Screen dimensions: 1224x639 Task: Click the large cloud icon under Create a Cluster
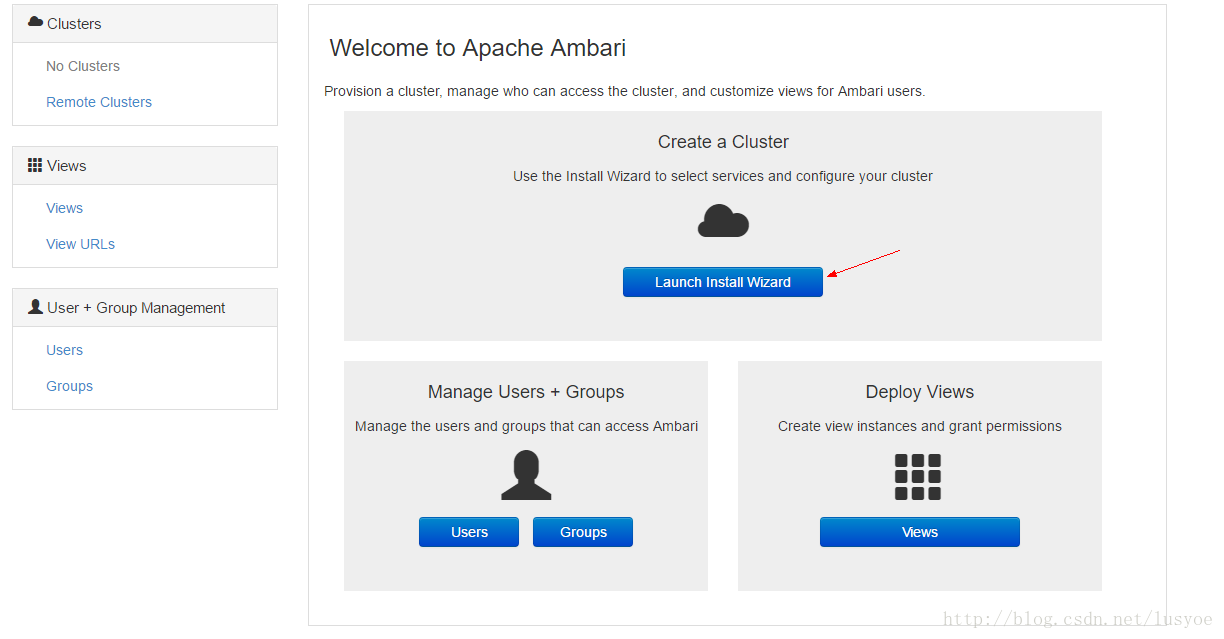coord(723,221)
